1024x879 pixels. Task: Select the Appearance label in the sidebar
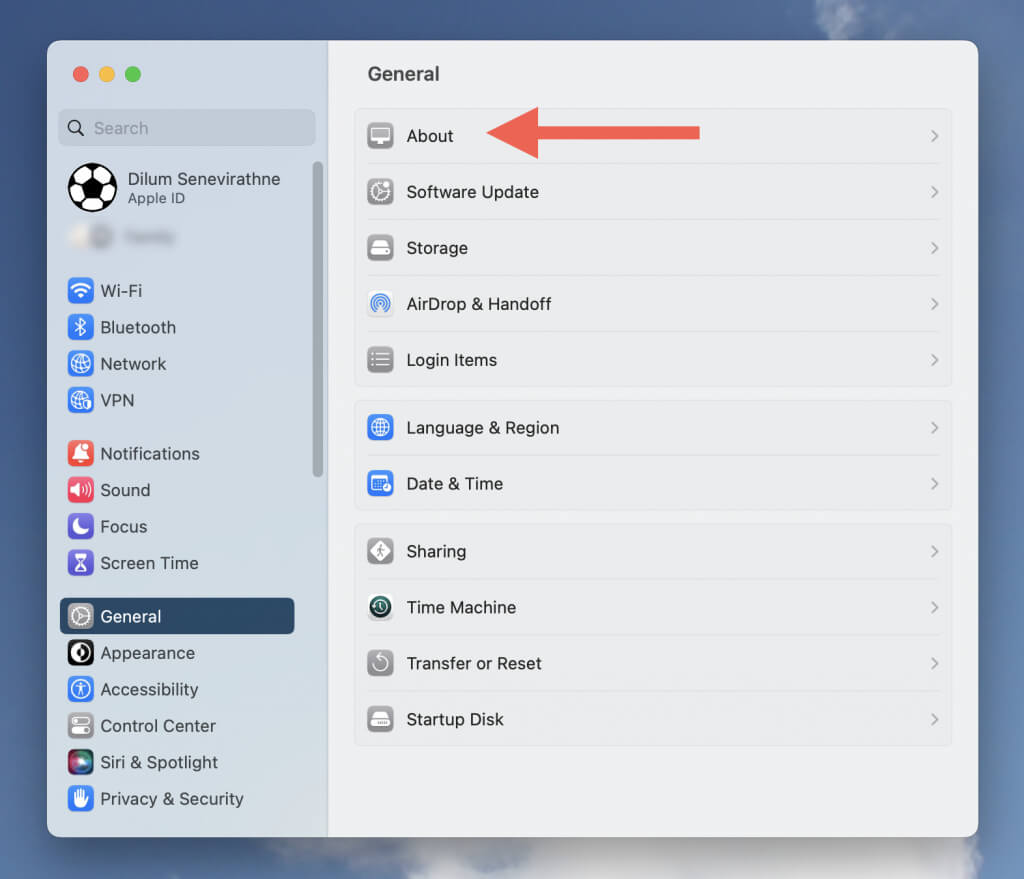(x=148, y=653)
